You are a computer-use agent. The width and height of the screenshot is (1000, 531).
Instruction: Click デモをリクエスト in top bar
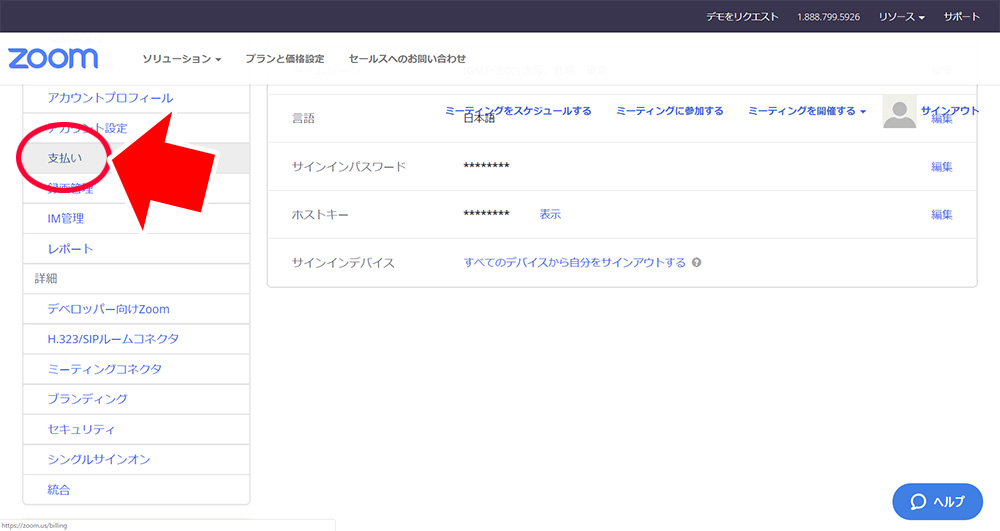click(741, 17)
